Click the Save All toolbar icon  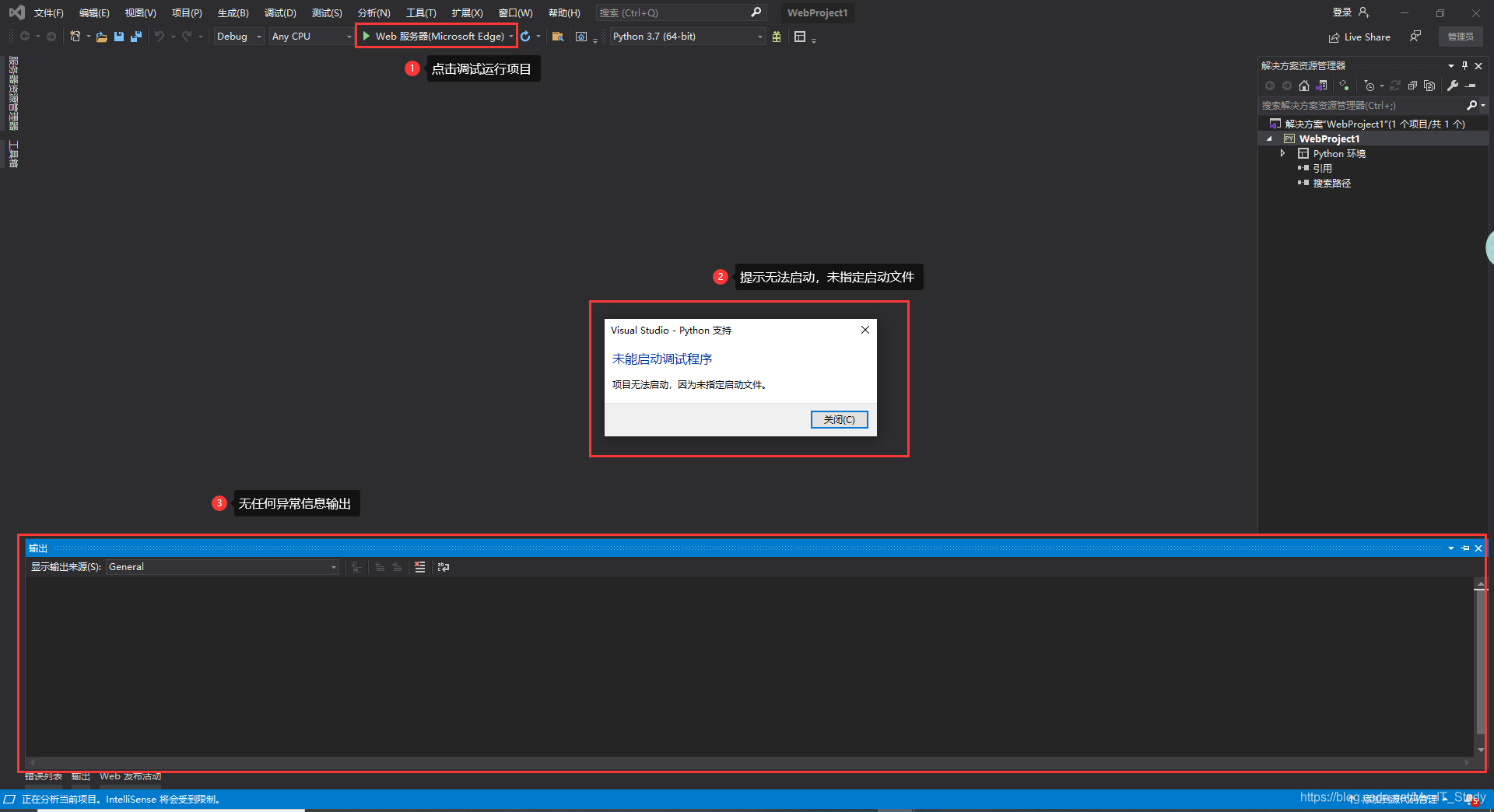tap(136, 37)
